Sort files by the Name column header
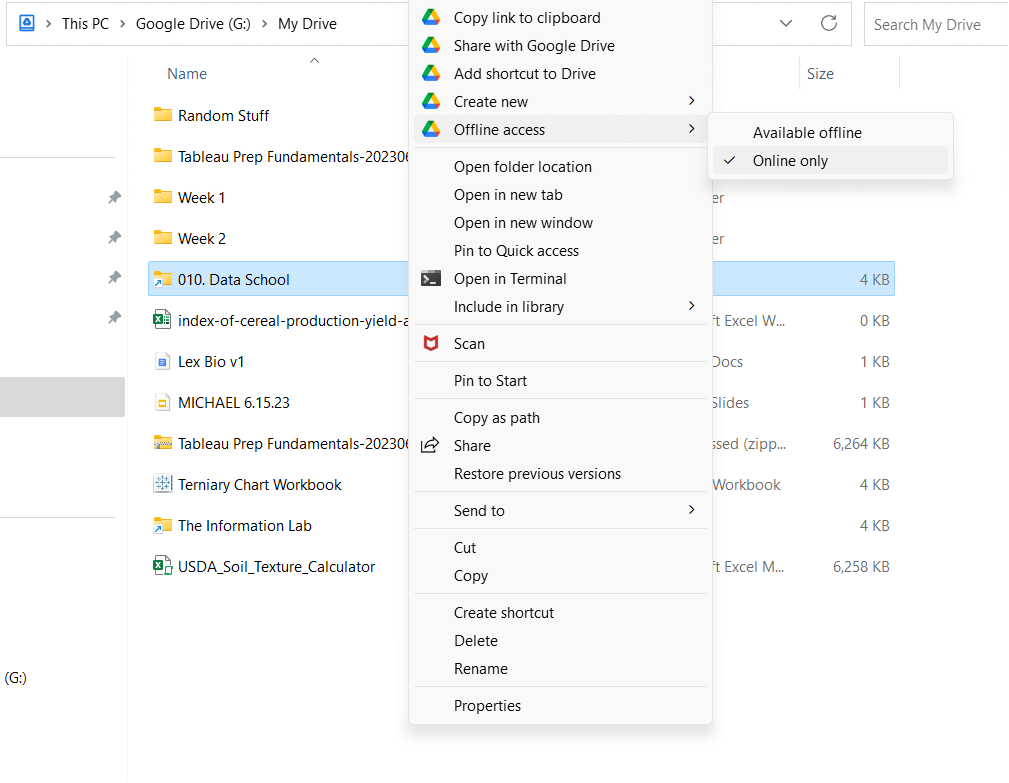 (x=187, y=74)
